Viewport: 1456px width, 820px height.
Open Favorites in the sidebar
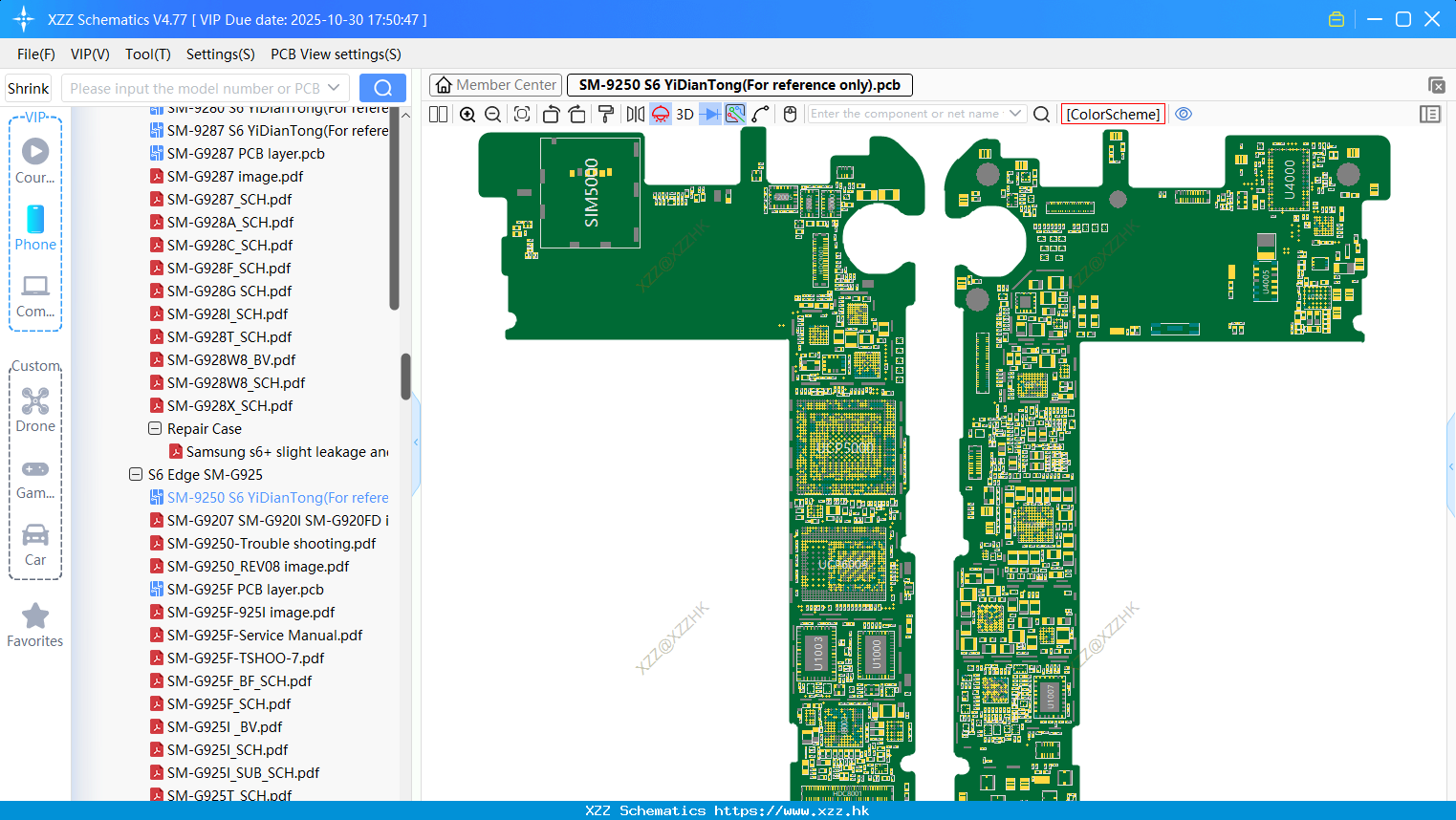35,625
